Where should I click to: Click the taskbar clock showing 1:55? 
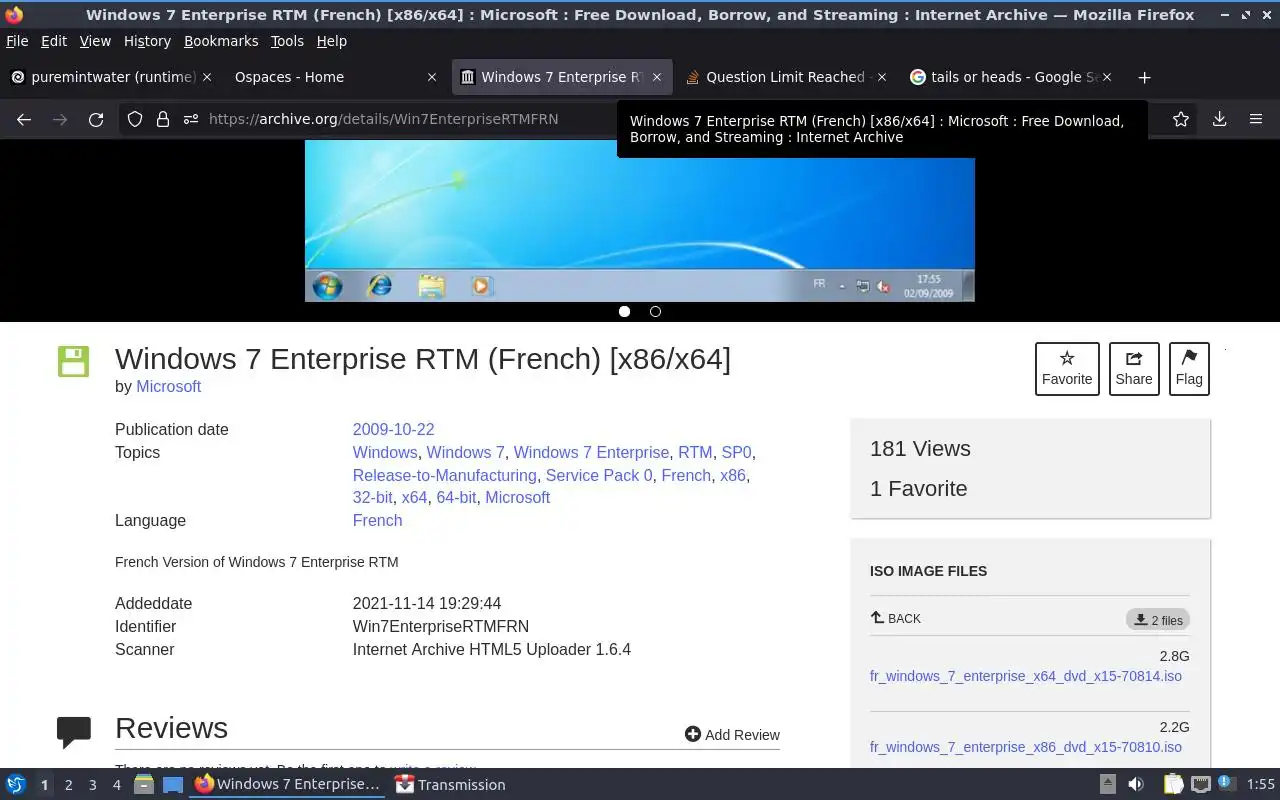[x=1261, y=785]
